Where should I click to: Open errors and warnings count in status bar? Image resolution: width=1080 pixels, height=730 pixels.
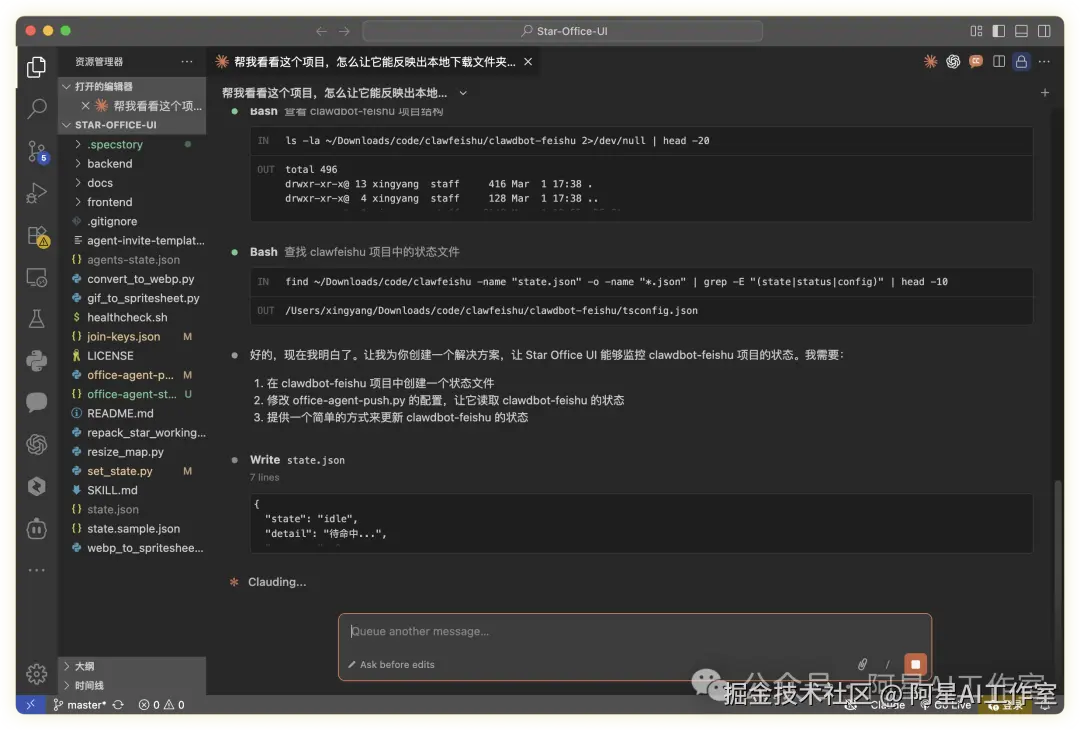[x=161, y=705]
